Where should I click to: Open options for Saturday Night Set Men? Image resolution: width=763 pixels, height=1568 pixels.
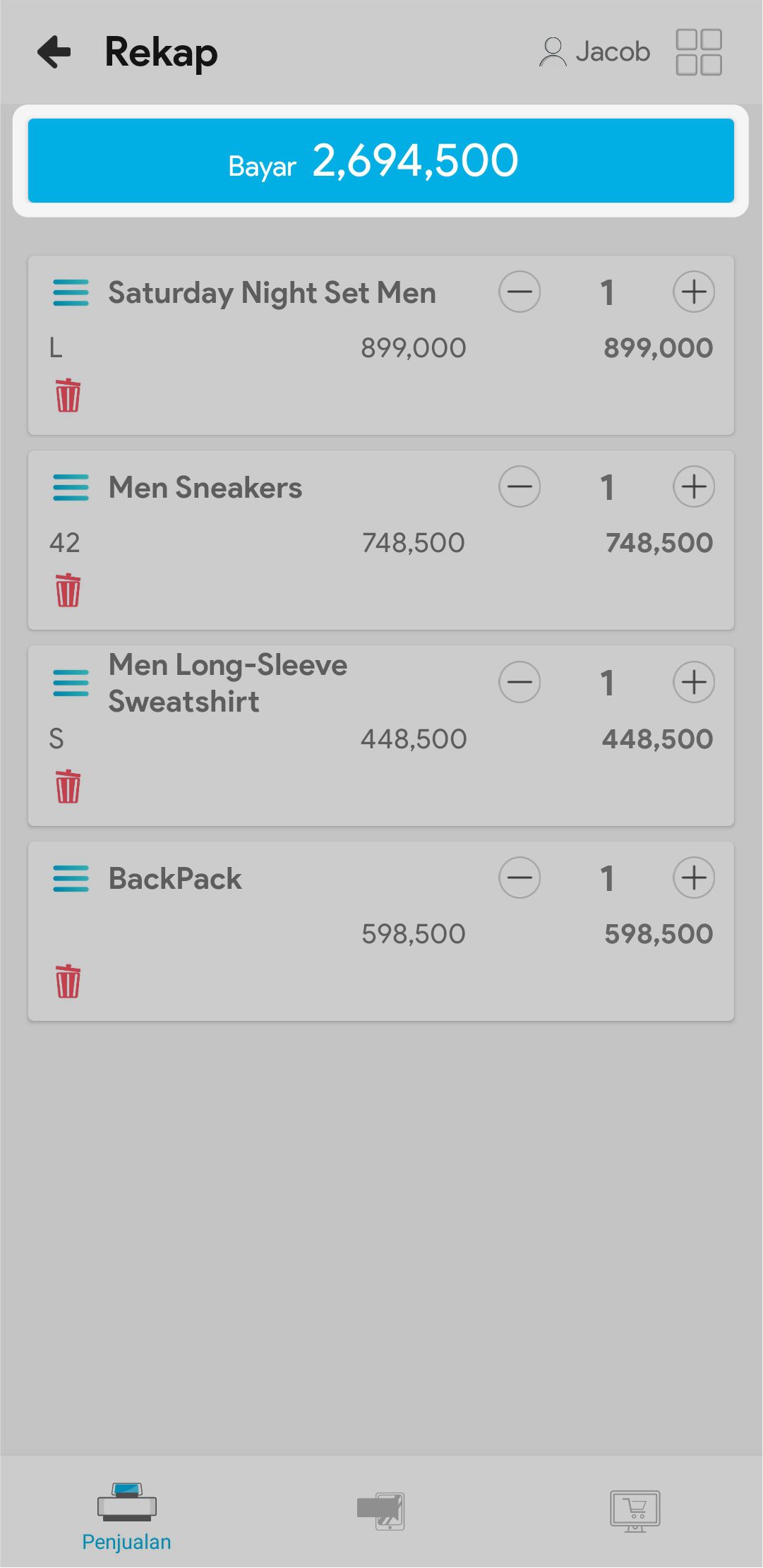point(71,293)
